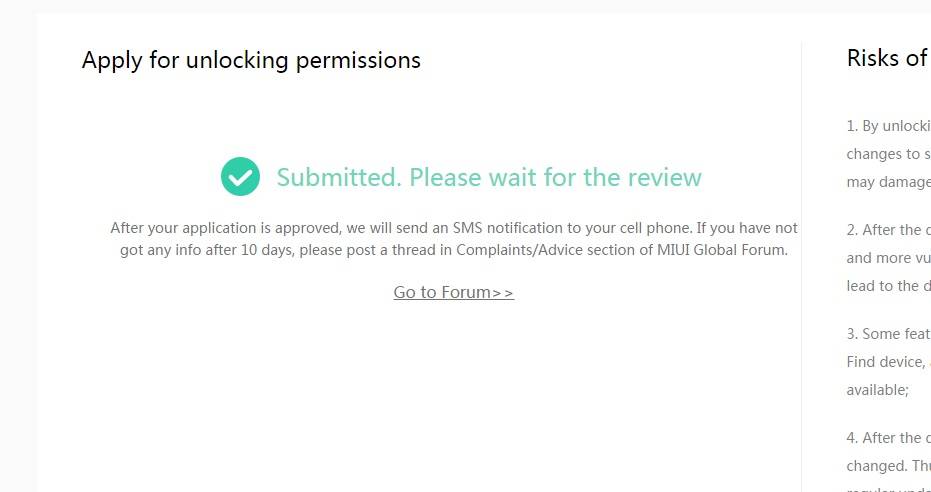The height and width of the screenshot is (492, 931).
Task: Open the Go to Forum link
Action: 453,292
